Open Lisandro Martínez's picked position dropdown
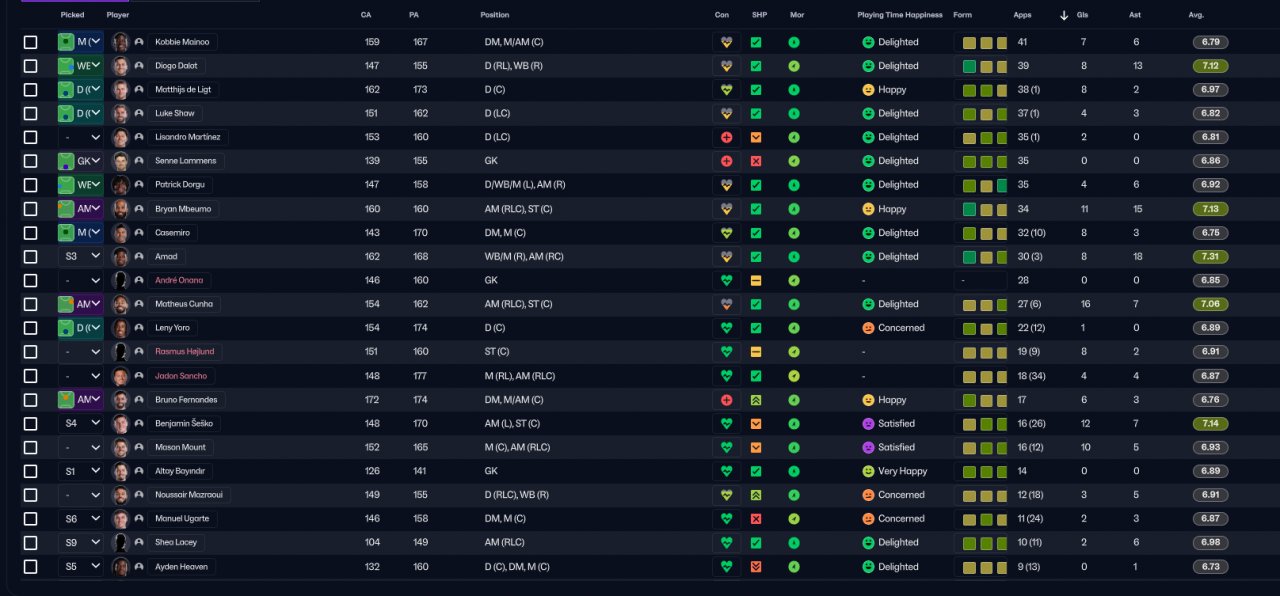 (x=96, y=137)
